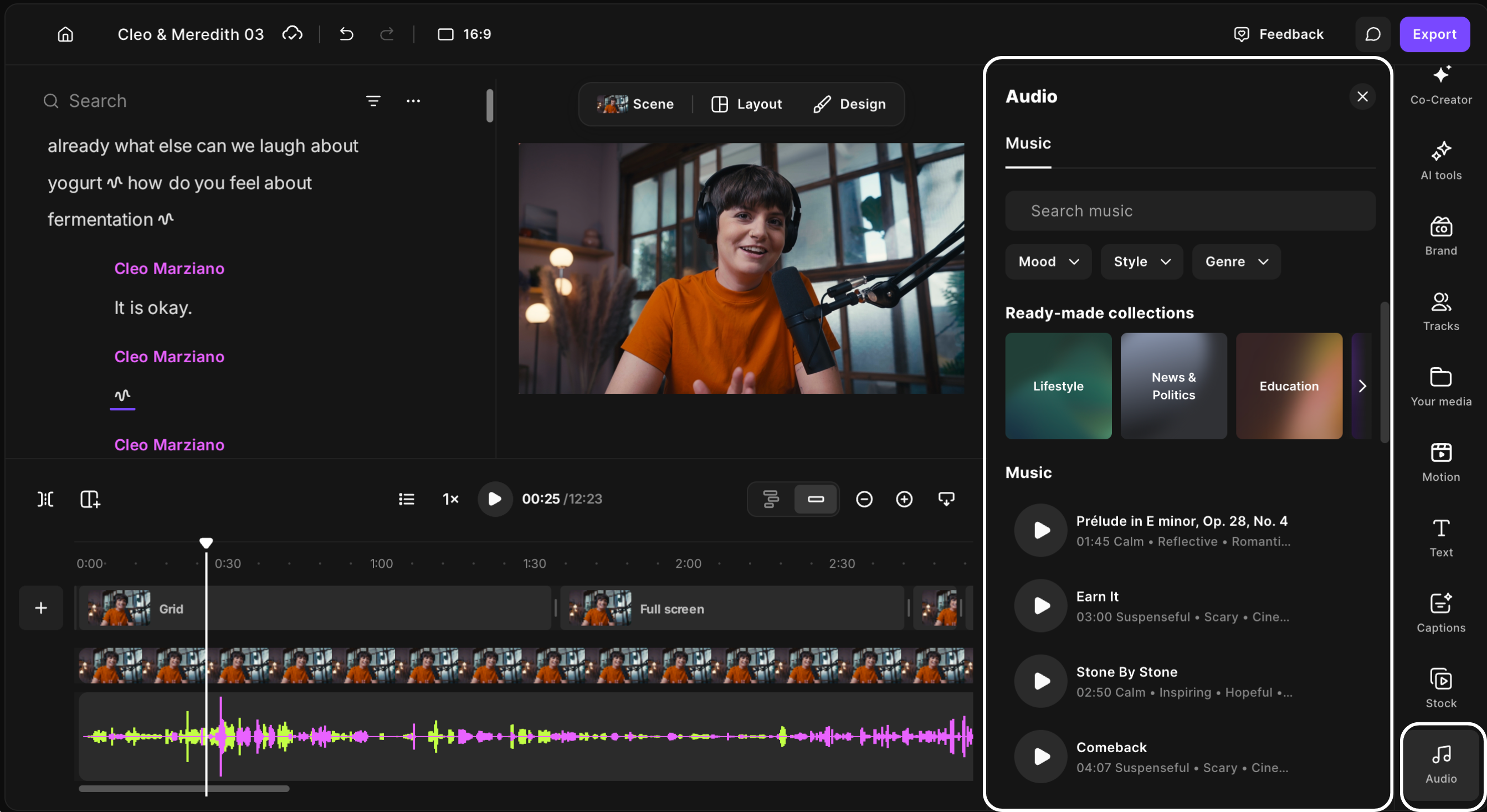The image size is (1487, 812).
Task: Click the timeline playhead marker
Action: pos(206,543)
